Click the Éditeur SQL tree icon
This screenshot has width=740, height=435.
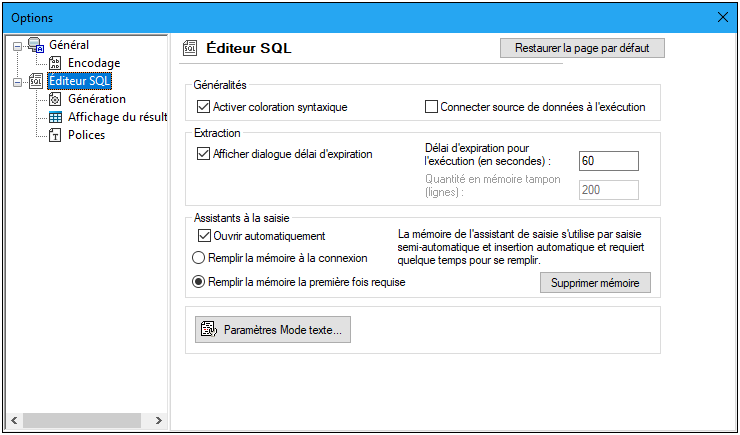36,81
